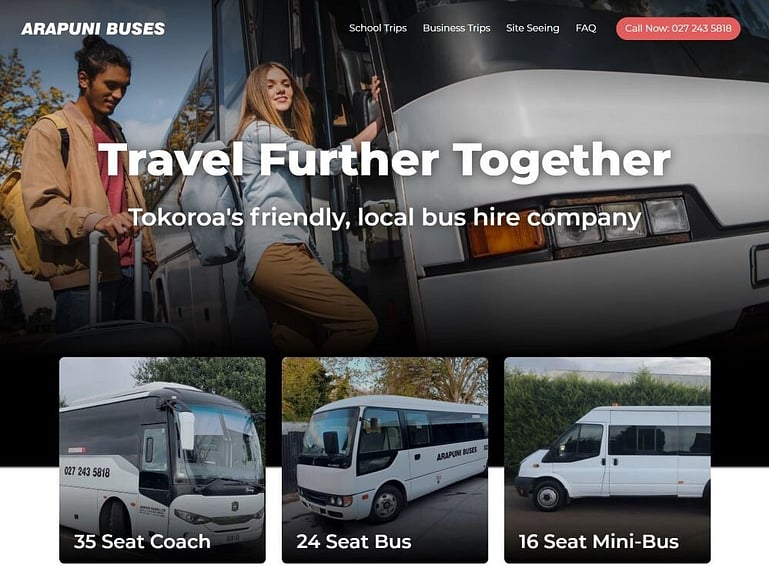Click the '16 Seat Mini-Bus' caption text
The height and width of the screenshot is (578, 769).
click(599, 541)
